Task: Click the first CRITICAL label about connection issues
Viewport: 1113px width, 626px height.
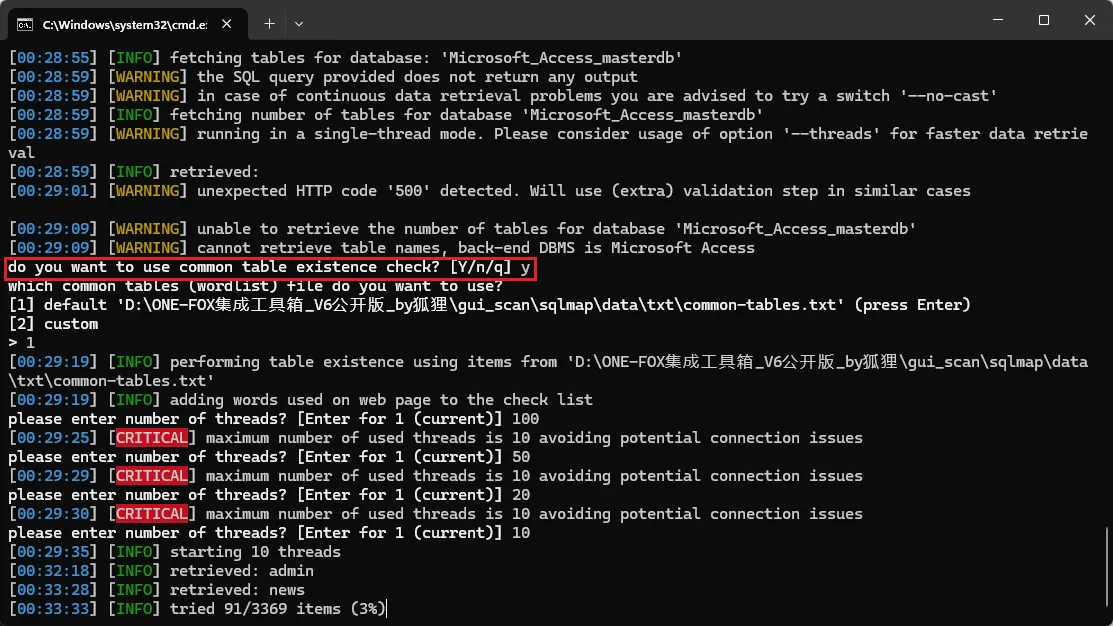Action: [x=151, y=437]
